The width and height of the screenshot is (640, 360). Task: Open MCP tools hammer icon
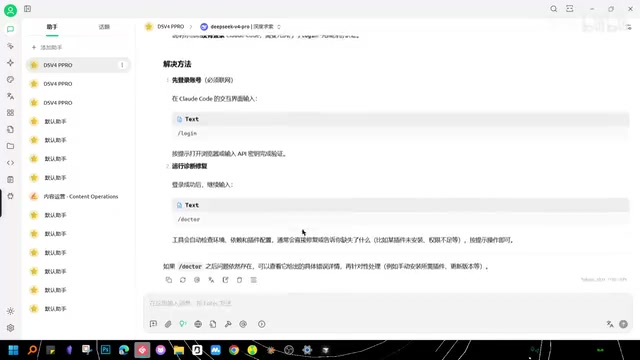click(x=228, y=324)
